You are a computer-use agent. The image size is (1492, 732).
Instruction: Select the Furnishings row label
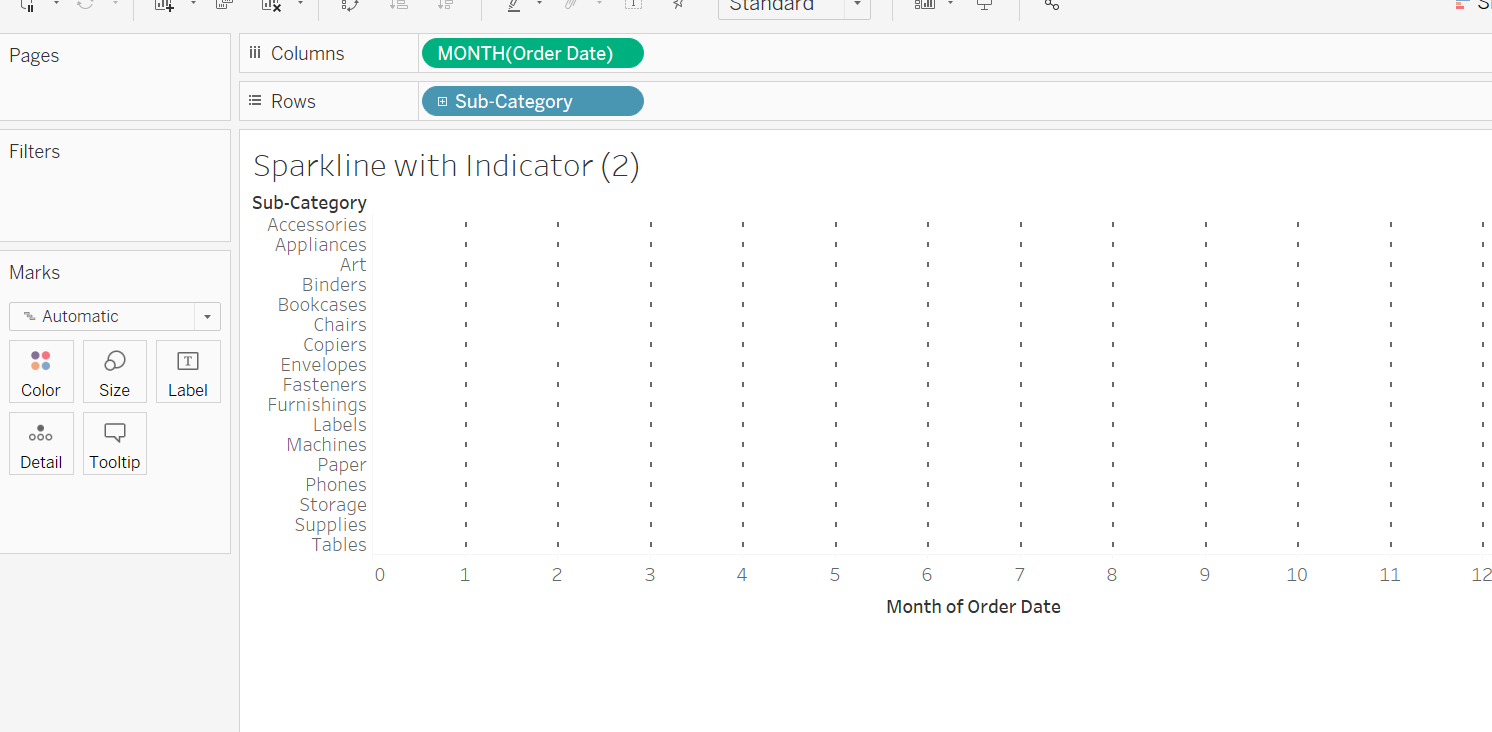coord(317,405)
